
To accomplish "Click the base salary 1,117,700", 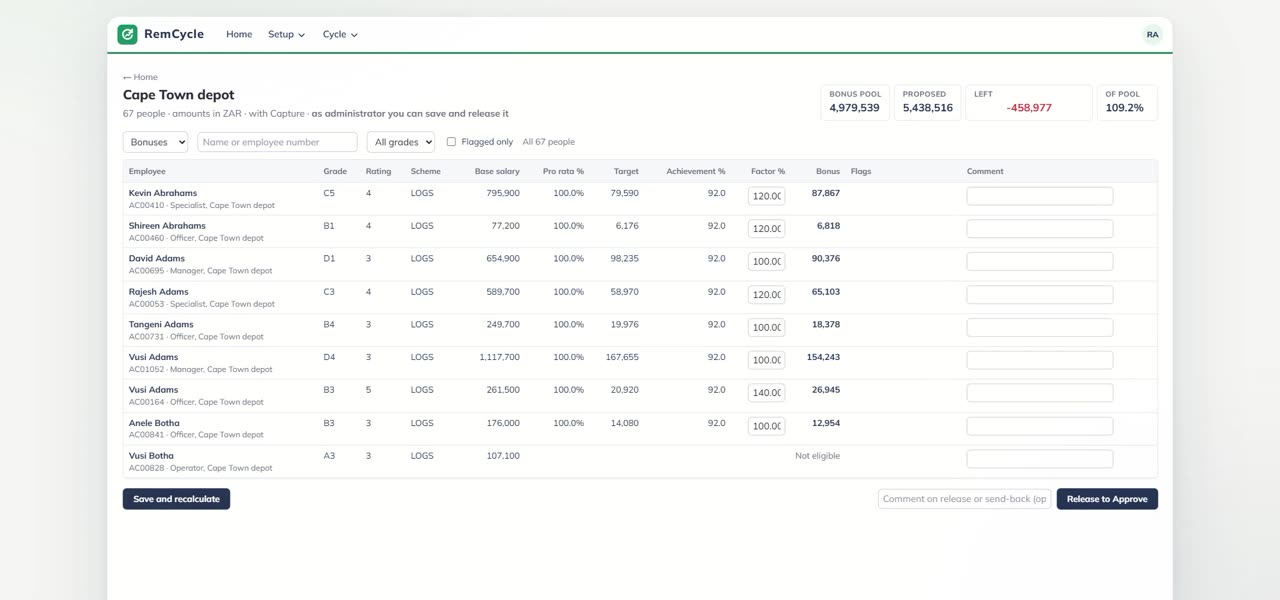I will point(499,357).
